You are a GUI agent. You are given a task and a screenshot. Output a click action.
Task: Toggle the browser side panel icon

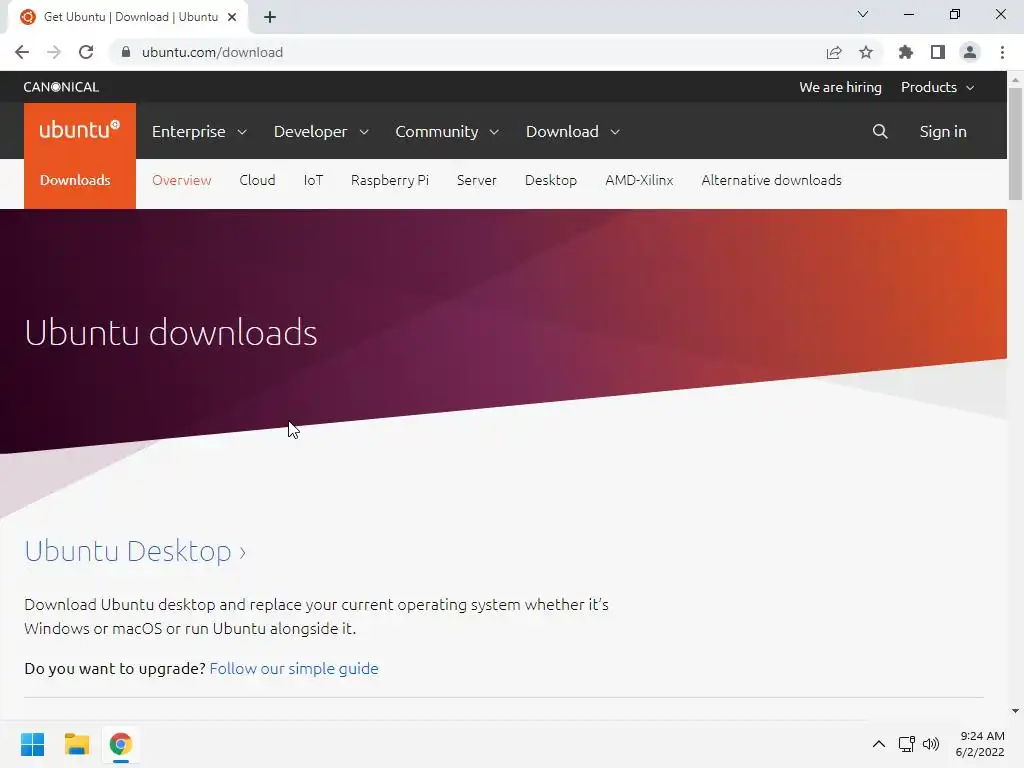pos(938,52)
